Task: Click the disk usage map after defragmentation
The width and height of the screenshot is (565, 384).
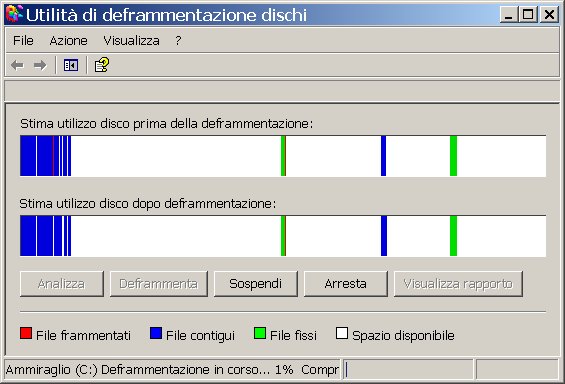Action: pos(283,236)
